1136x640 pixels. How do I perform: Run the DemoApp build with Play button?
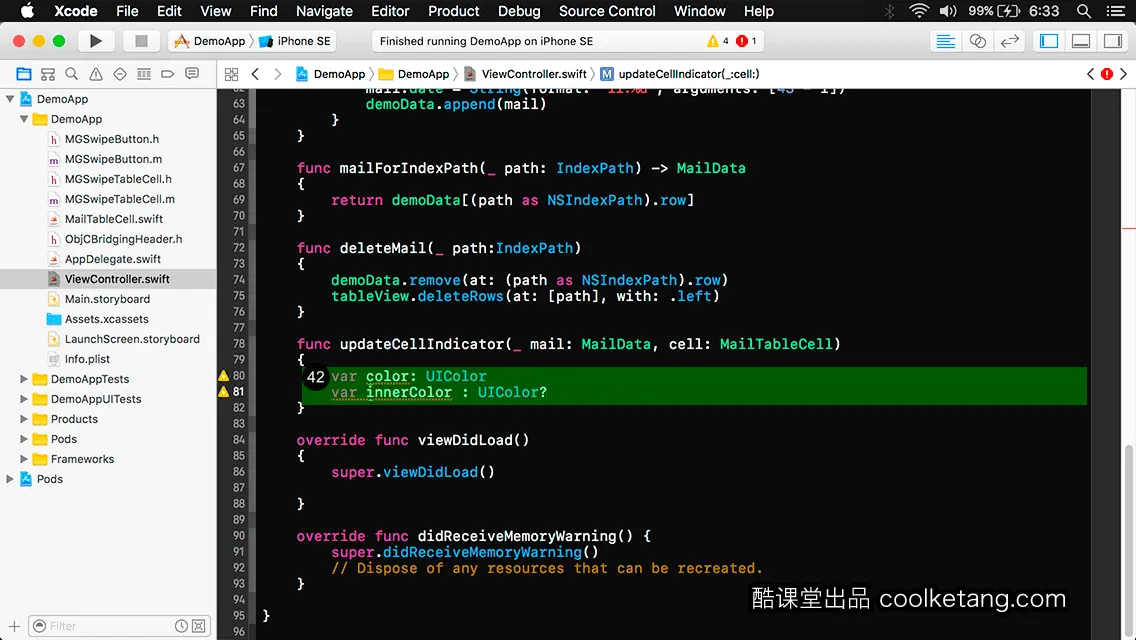[95, 41]
